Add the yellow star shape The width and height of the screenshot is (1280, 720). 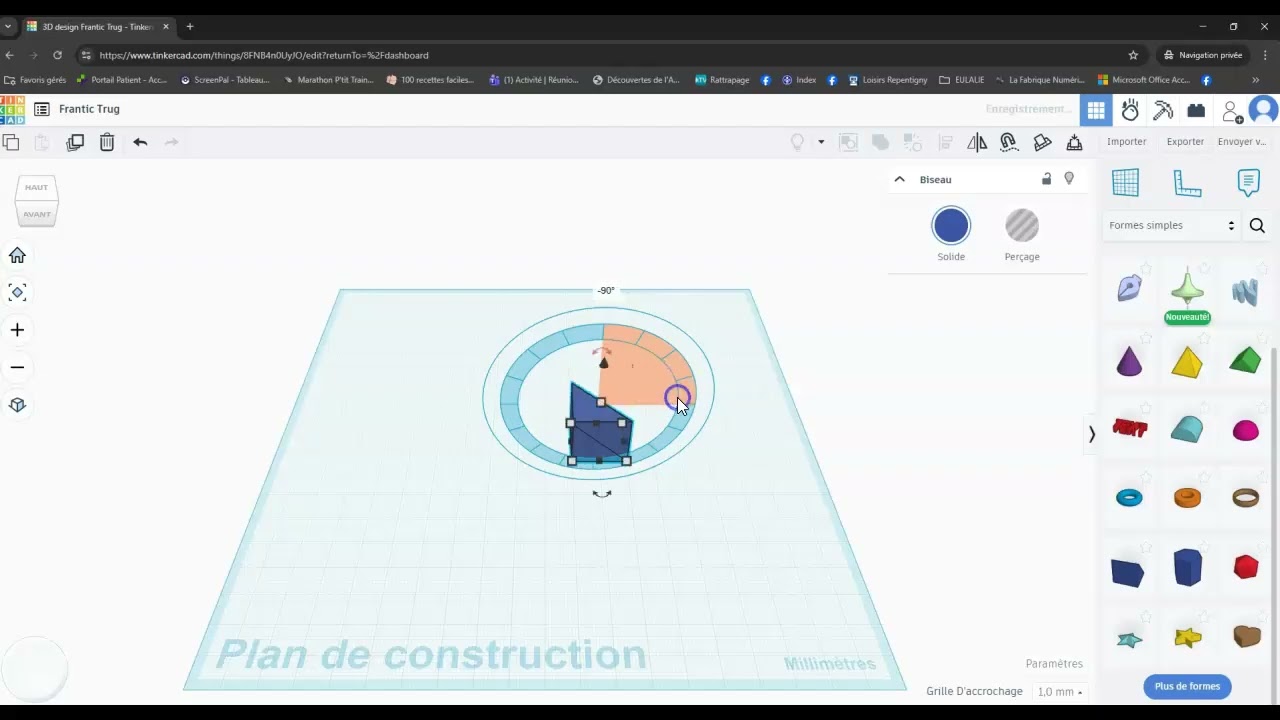pyautogui.click(x=1187, y=637)
